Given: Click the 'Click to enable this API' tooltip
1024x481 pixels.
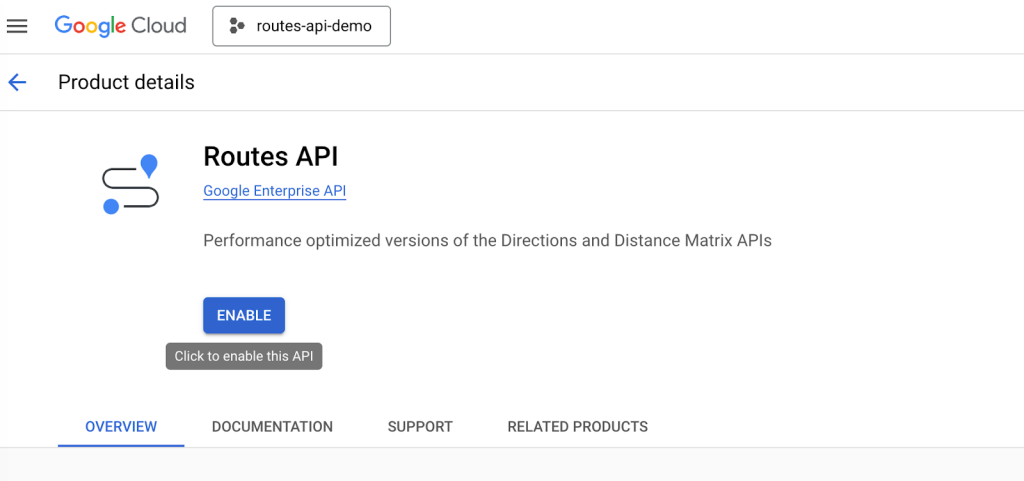Looking at the screenshot, I should 244,356.
